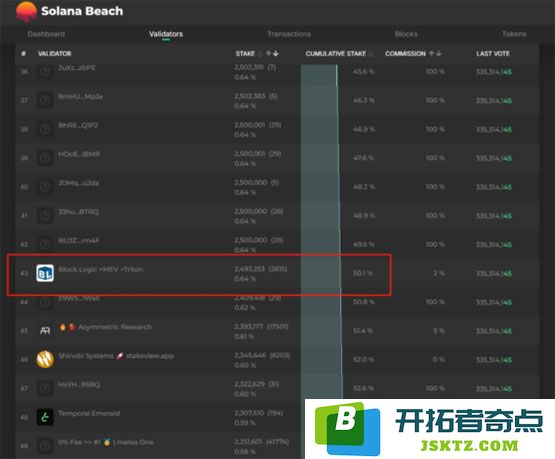Click placeholder avatar of validator row 49
555x459 pixels.
pyautogui.click(x=45, y=446)
